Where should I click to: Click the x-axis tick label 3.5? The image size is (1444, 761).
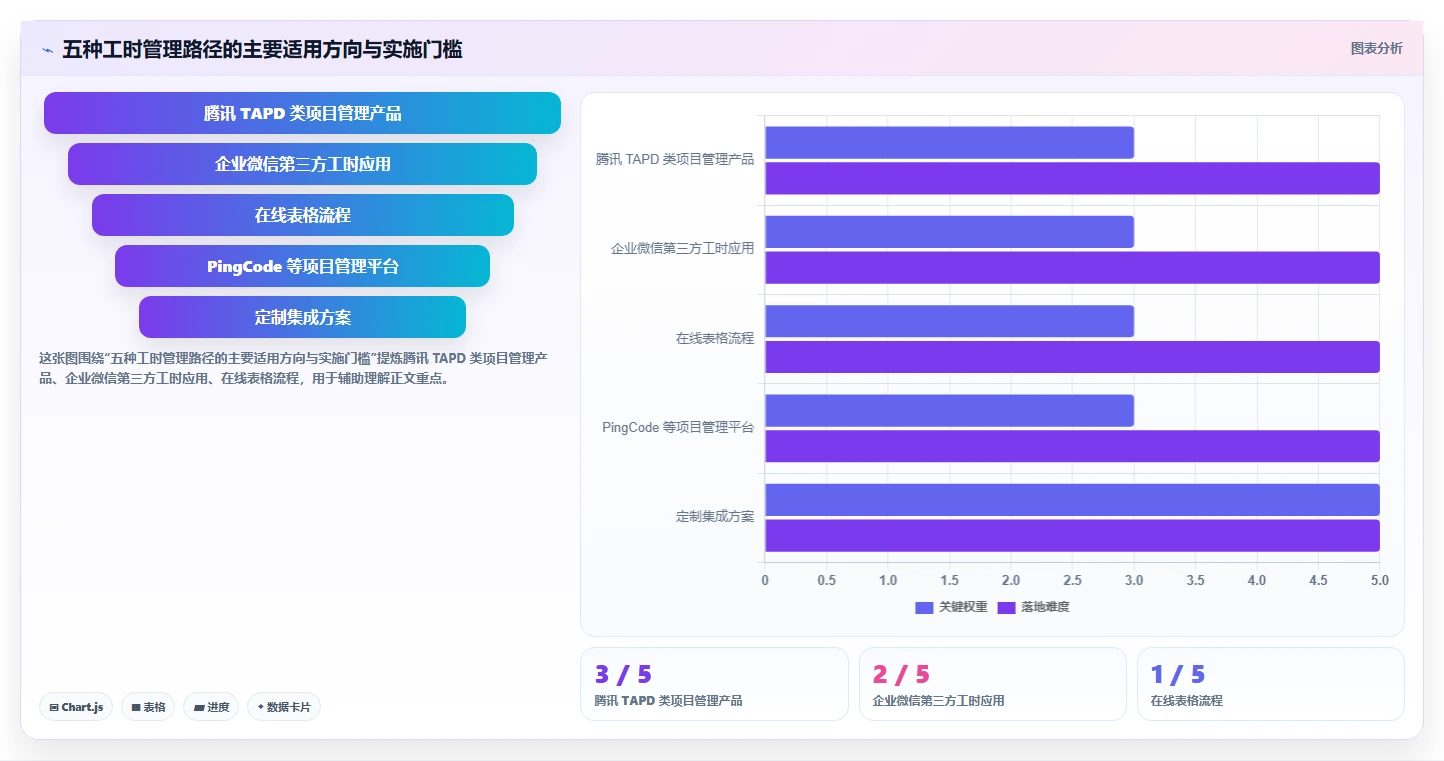(x=1196, y=580)
